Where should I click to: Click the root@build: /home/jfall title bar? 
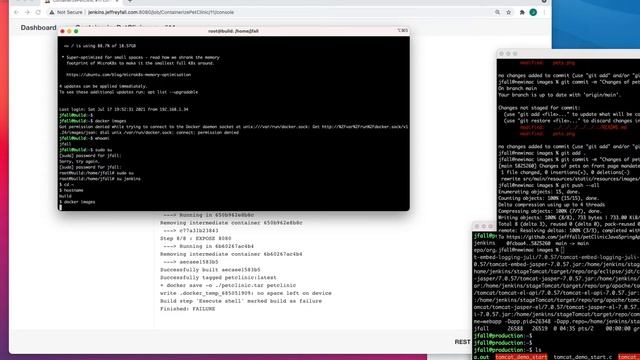(x=233, y=31)
